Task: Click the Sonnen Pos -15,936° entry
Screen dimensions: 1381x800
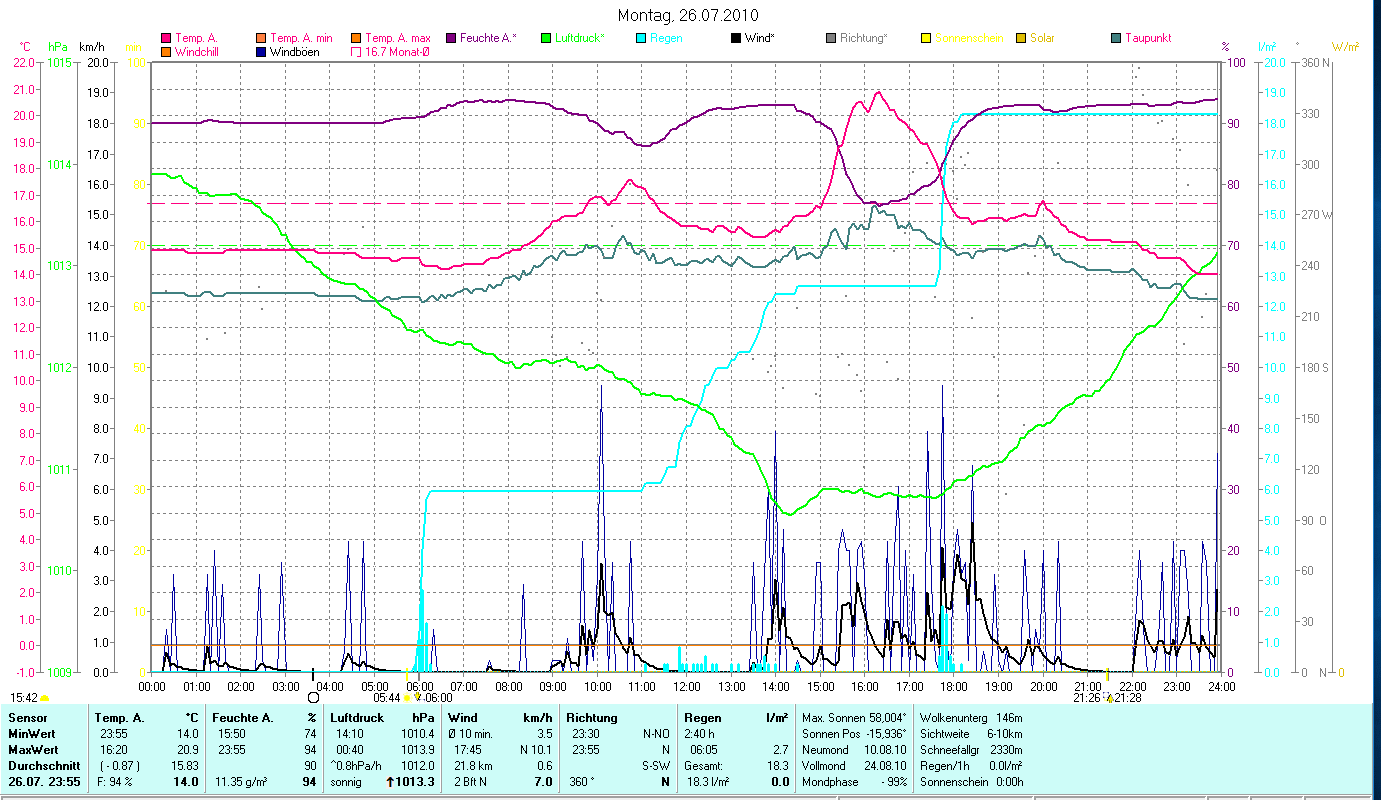Action: (x=854, y=734)
